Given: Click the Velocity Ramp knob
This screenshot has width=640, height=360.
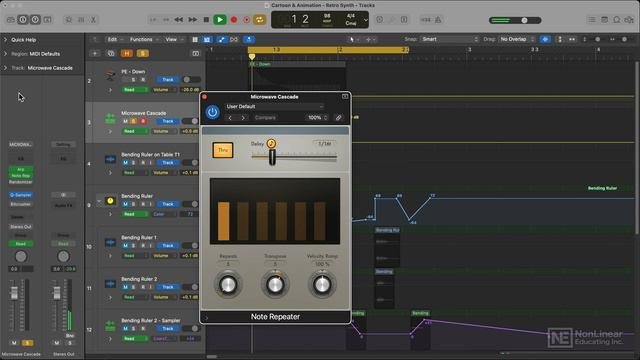Looking at the screenshot, I should pyautogui.click(x=322, y=284).
